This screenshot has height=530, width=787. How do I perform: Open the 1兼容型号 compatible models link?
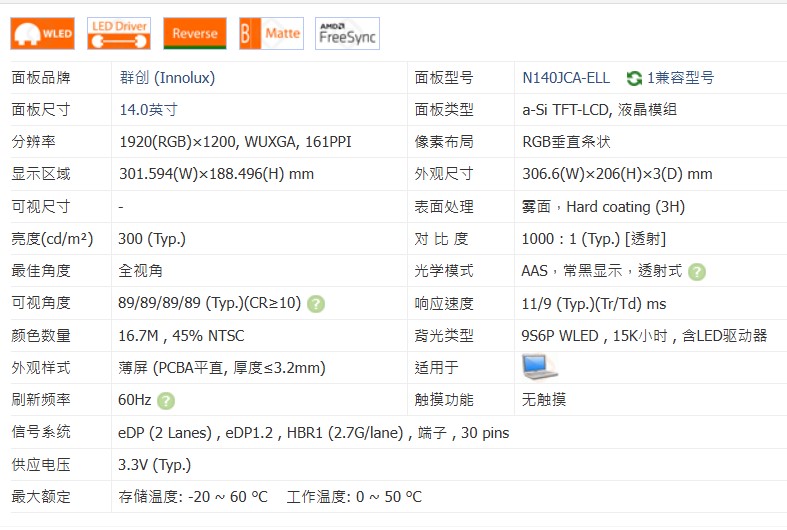click(680, 78)
